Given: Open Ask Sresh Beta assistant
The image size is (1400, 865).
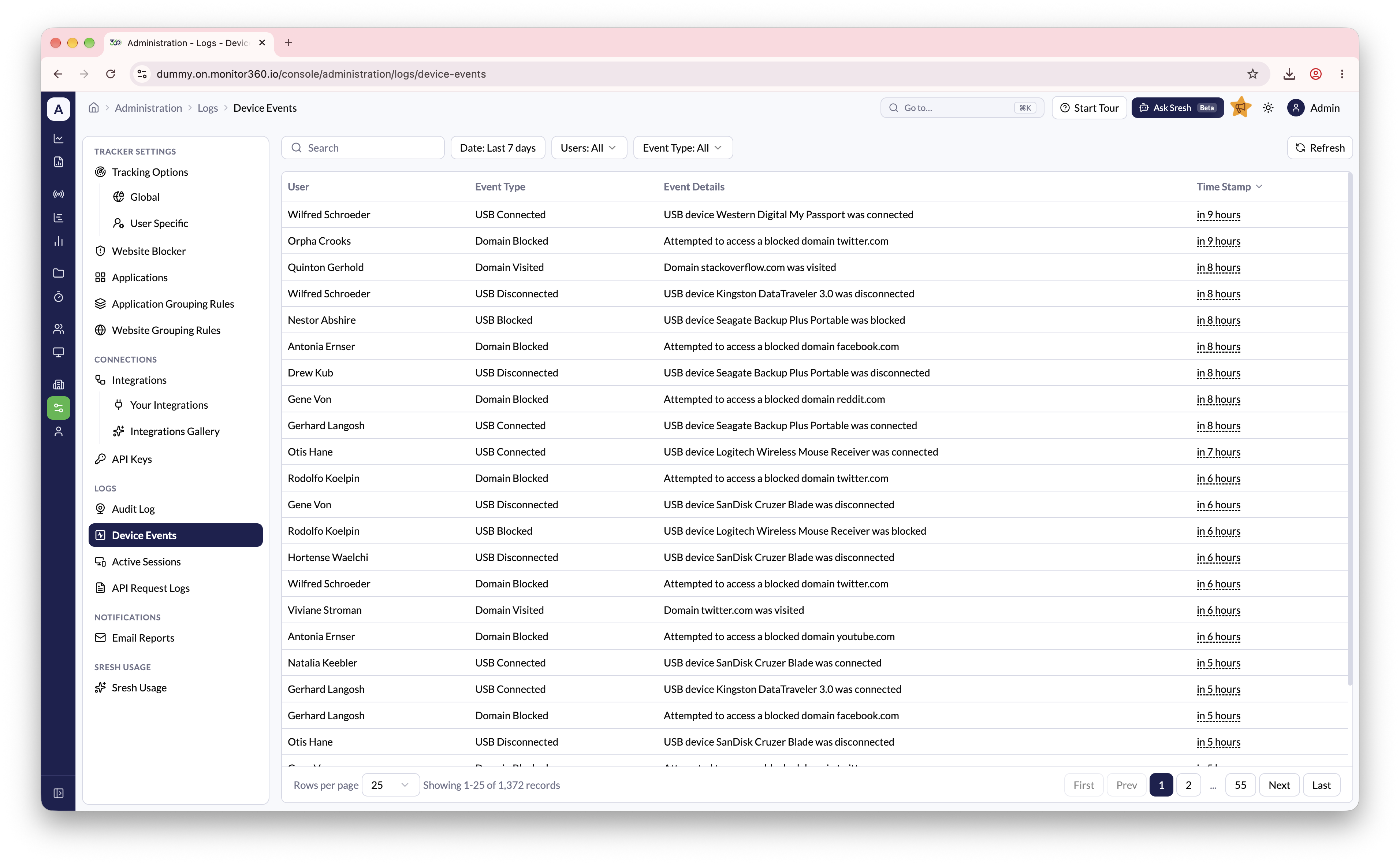Looking at the screenshot, I should (1177, 108).
